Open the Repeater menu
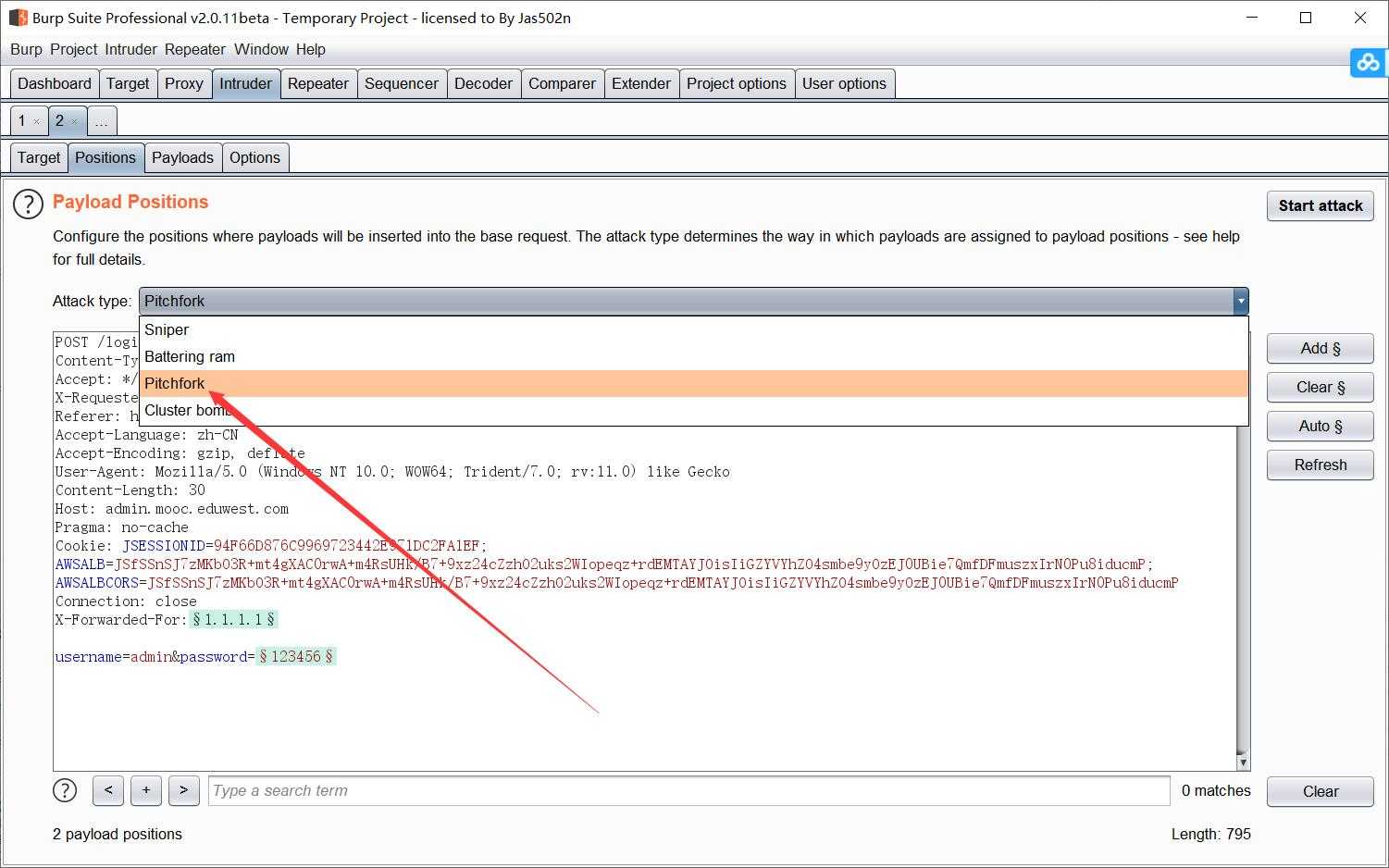The width and height of the screenshot is (1389, 868). 195,49
